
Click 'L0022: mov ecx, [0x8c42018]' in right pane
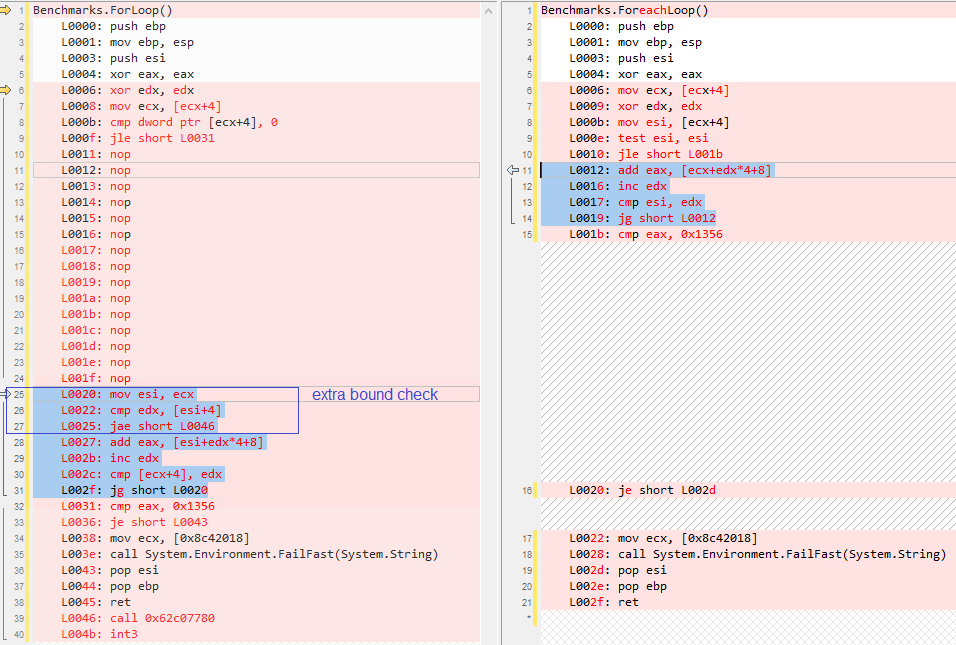pyautogui.click(x=663, y=538)
